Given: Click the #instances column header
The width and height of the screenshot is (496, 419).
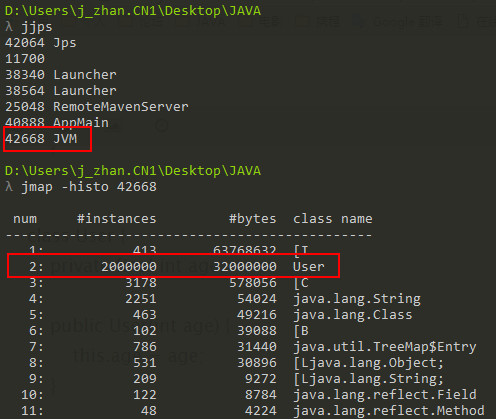Looking at the screenshot, I should [x=116, y=219].
